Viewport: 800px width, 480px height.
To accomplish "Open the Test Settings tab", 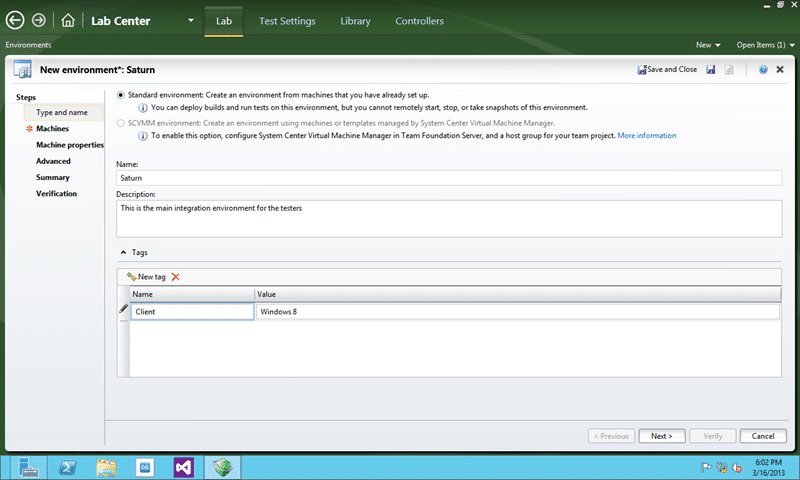I will coord(287,21).
